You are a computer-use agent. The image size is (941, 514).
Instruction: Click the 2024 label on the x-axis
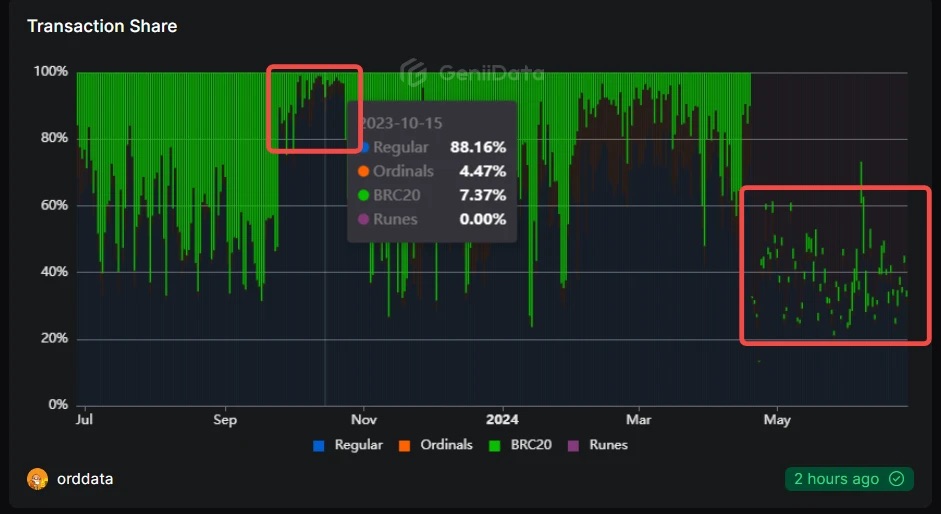(x=499, y=420)
